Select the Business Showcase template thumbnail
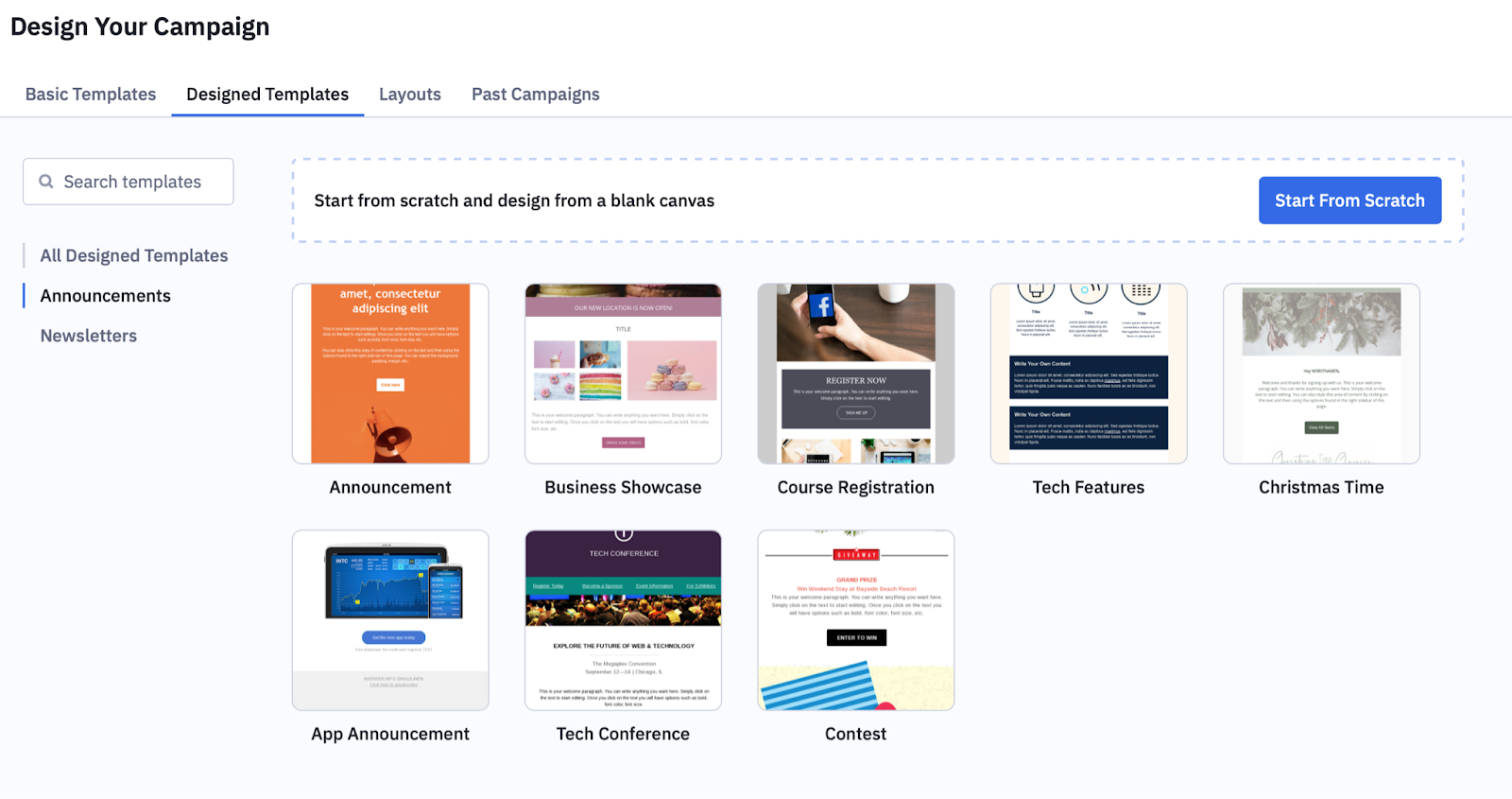 click(x=623, y=373)
